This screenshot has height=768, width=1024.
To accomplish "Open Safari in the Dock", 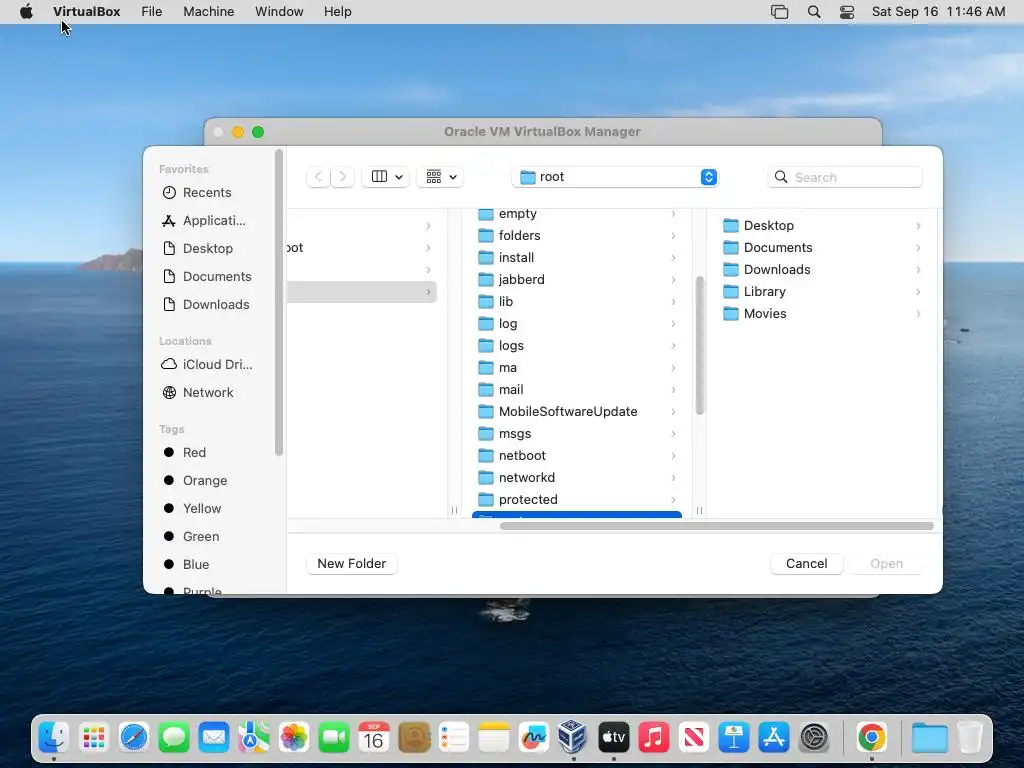I will (x=134, y=737).
